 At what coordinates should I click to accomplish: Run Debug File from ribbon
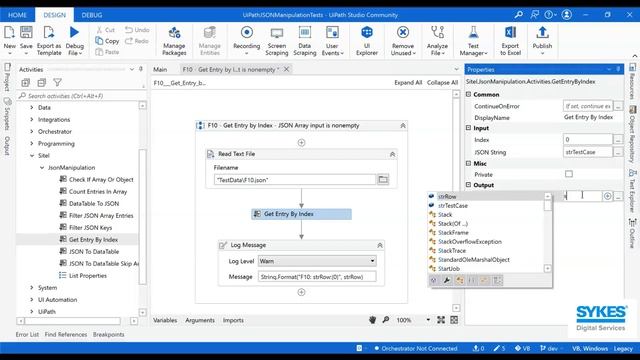coord(74,40)
